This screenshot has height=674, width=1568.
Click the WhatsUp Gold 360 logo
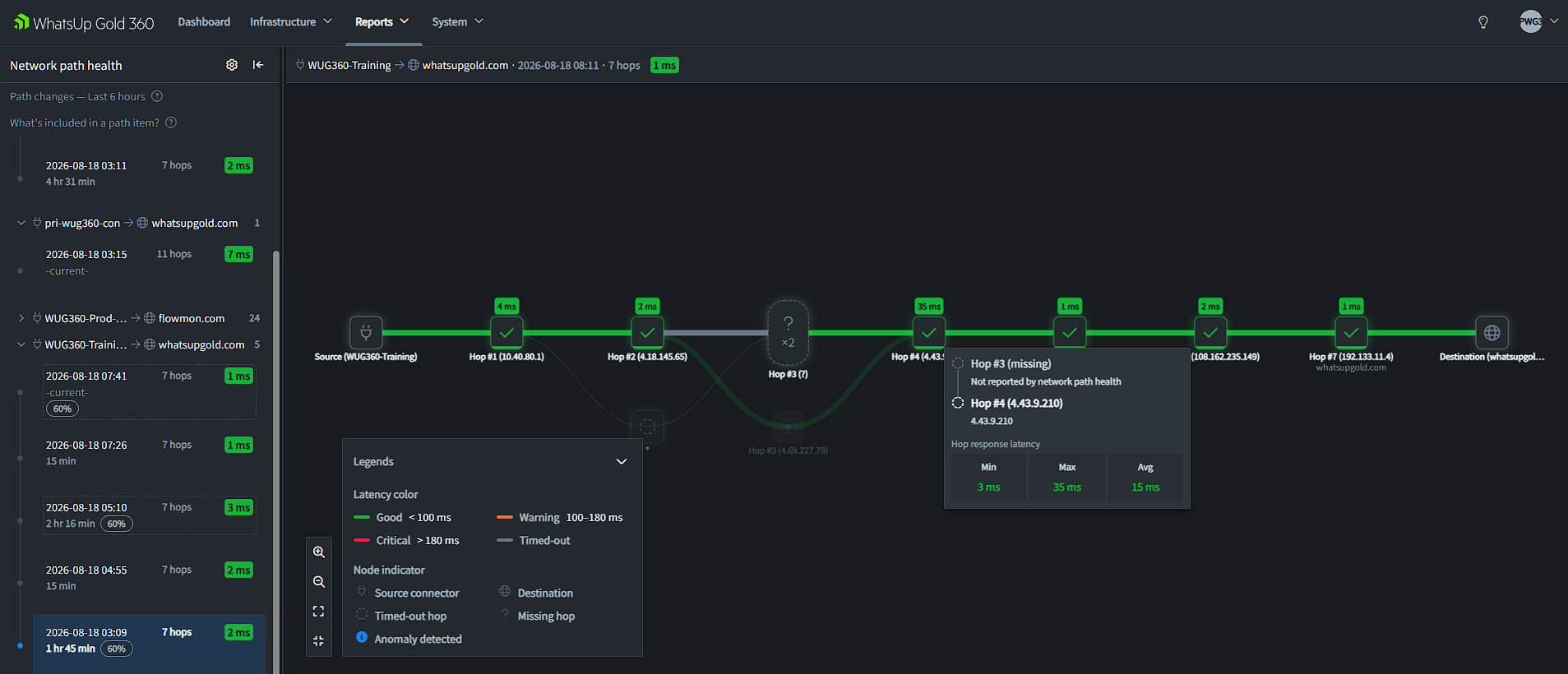click(84, 22)
